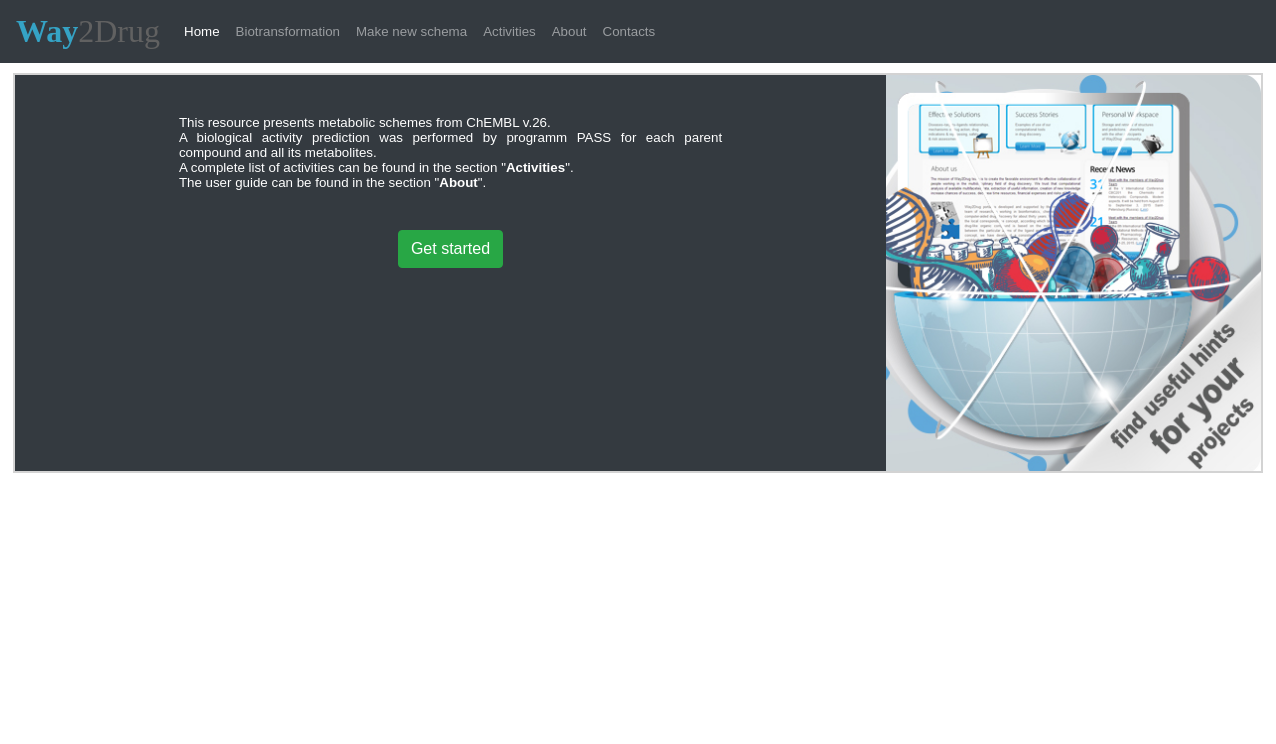Open the Home page tab

pos(202,31)
